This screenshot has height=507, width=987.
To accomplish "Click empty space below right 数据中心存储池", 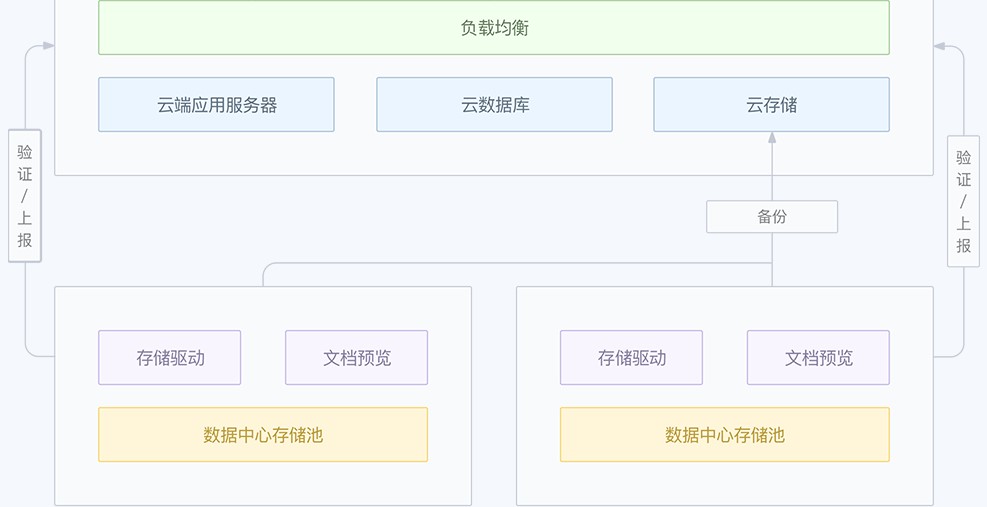I will click(x=724, y=483).
